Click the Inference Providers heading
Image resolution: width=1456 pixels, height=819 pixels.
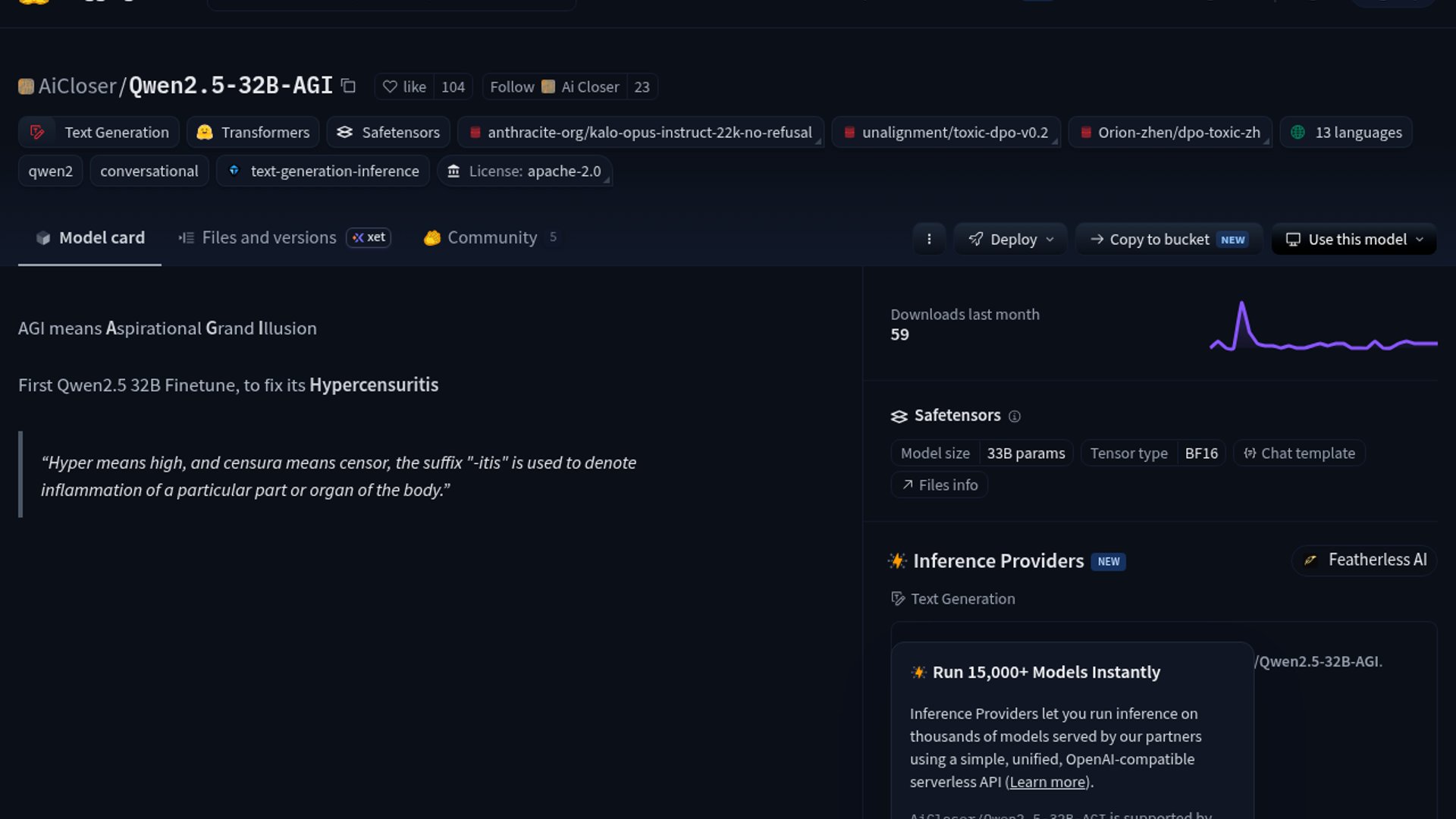pyautogui.click(x=998, y=561)
